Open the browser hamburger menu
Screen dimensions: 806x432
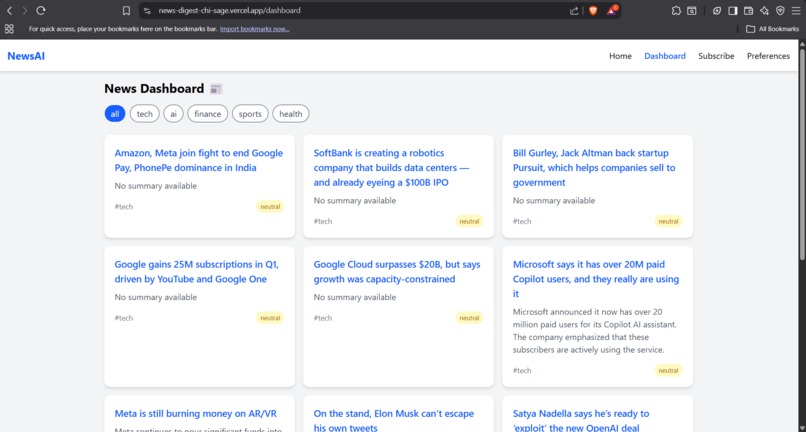coord(796,10)
